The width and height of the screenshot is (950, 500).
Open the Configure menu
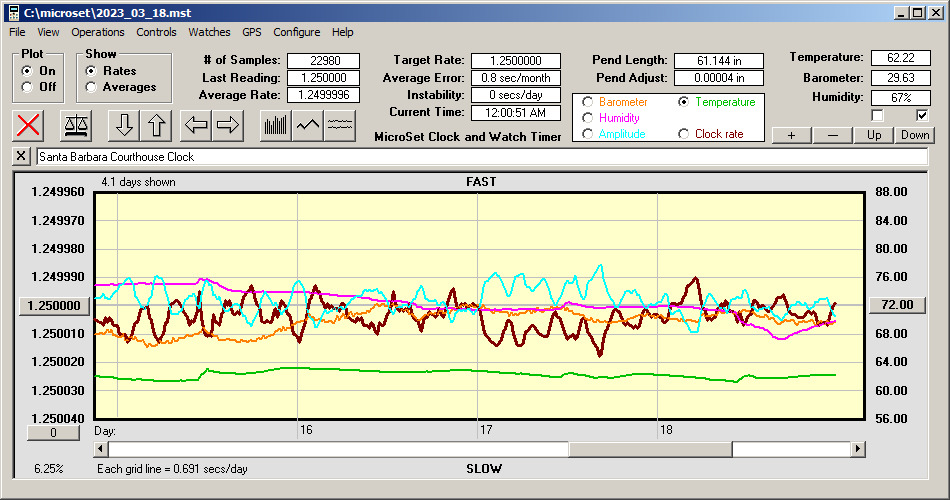(296, 32)
